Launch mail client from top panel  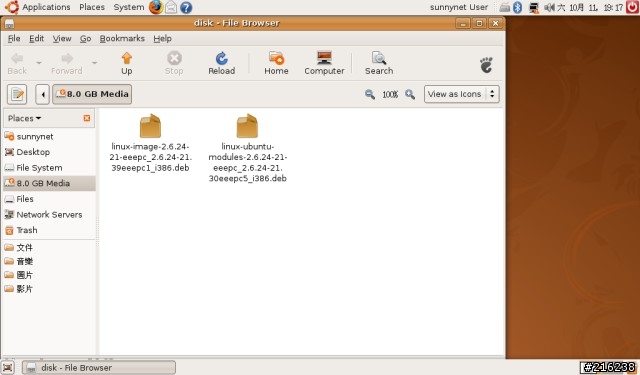tap(171, 7)
